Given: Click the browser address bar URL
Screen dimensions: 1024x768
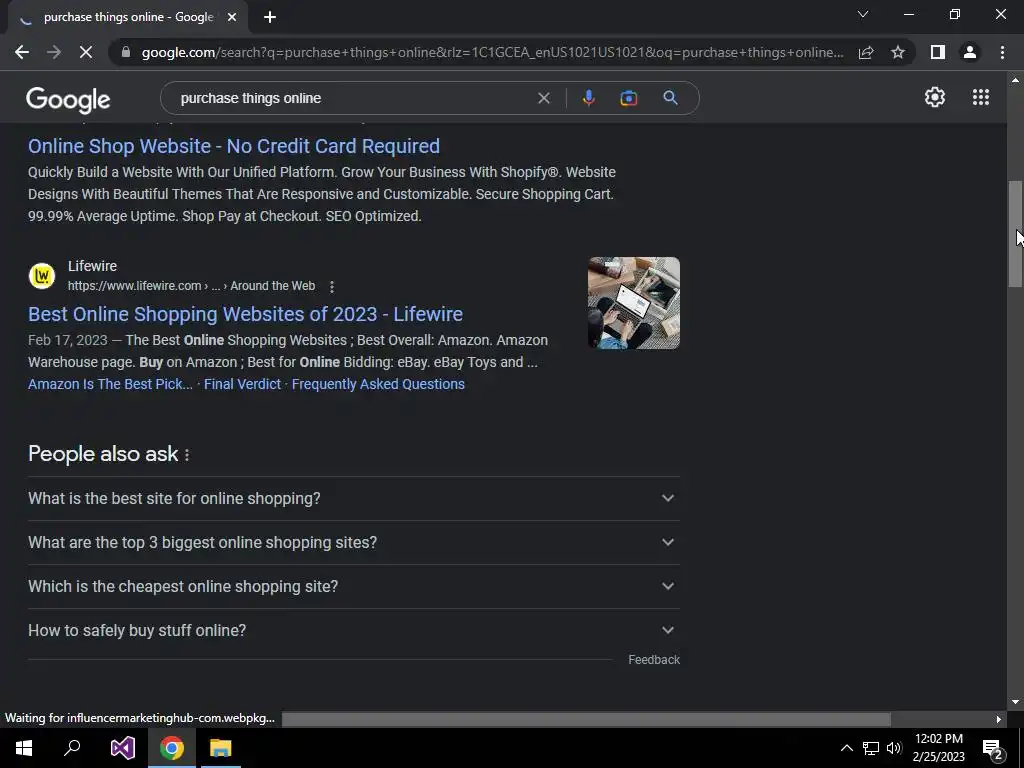Looking at the screenshot, I should click(492, 52).
